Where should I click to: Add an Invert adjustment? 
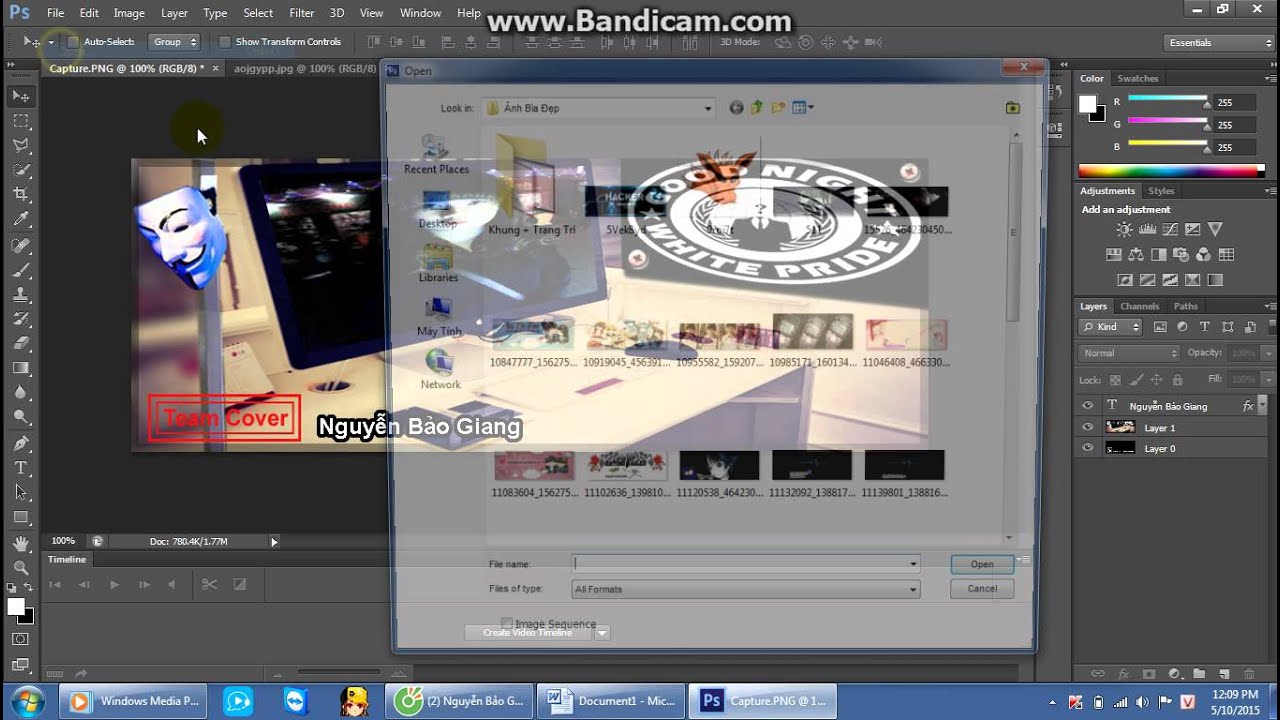click(1125, 280)
